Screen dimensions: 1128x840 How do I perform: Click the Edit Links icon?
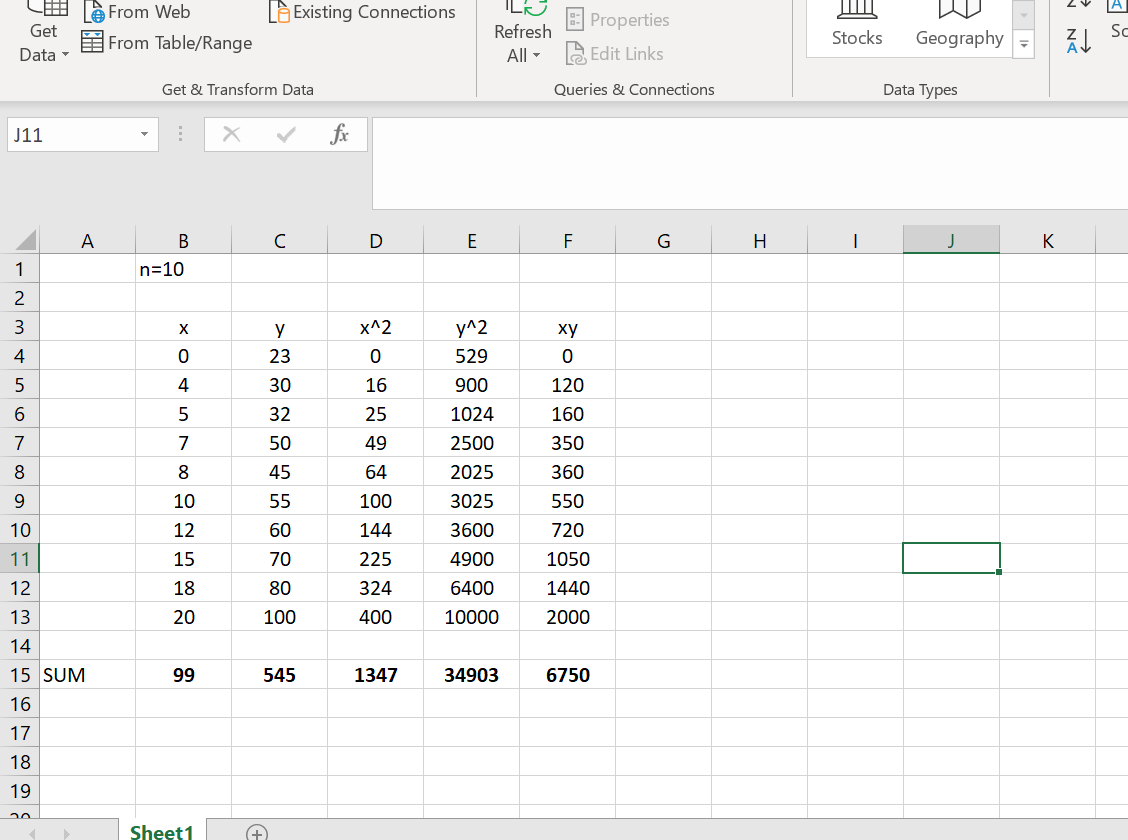[576, 54]
